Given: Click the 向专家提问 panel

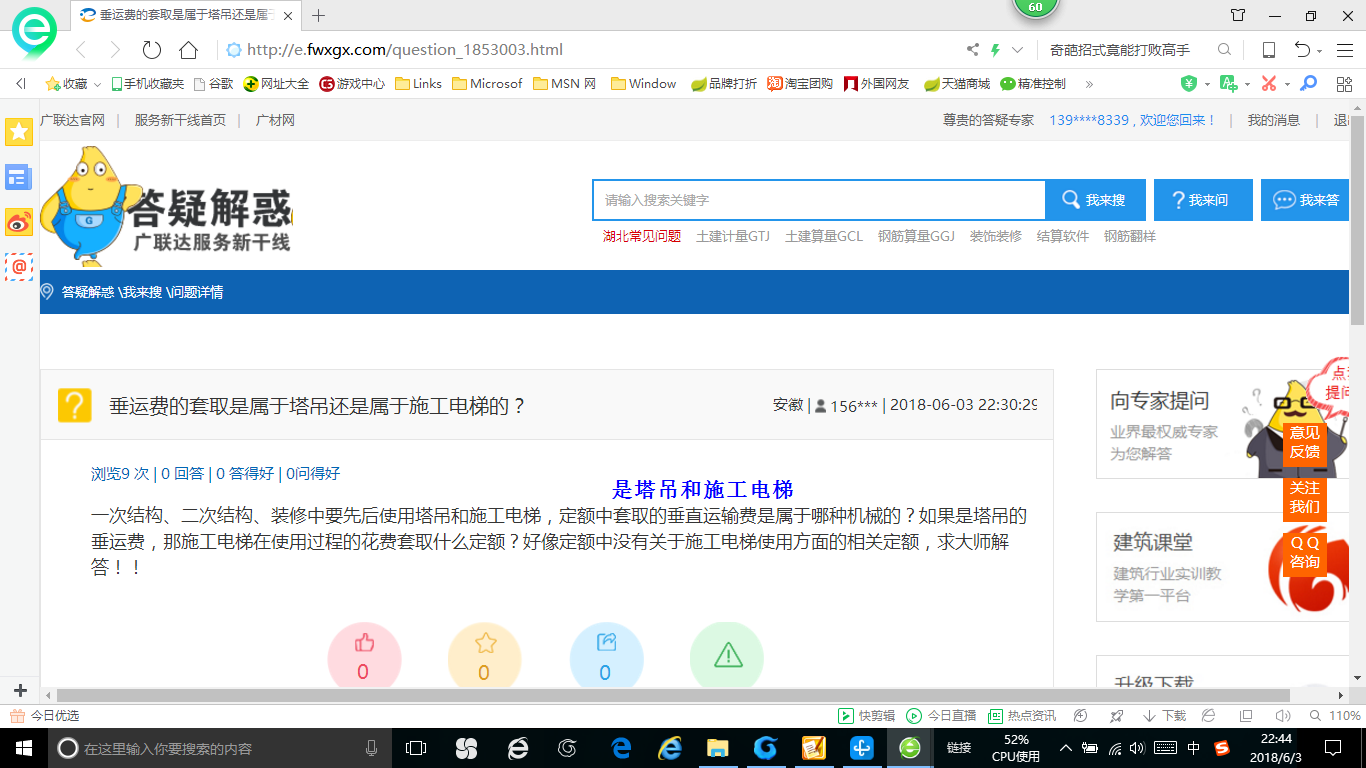Looking at the screenshot, I should click(x=1222, y=424).
